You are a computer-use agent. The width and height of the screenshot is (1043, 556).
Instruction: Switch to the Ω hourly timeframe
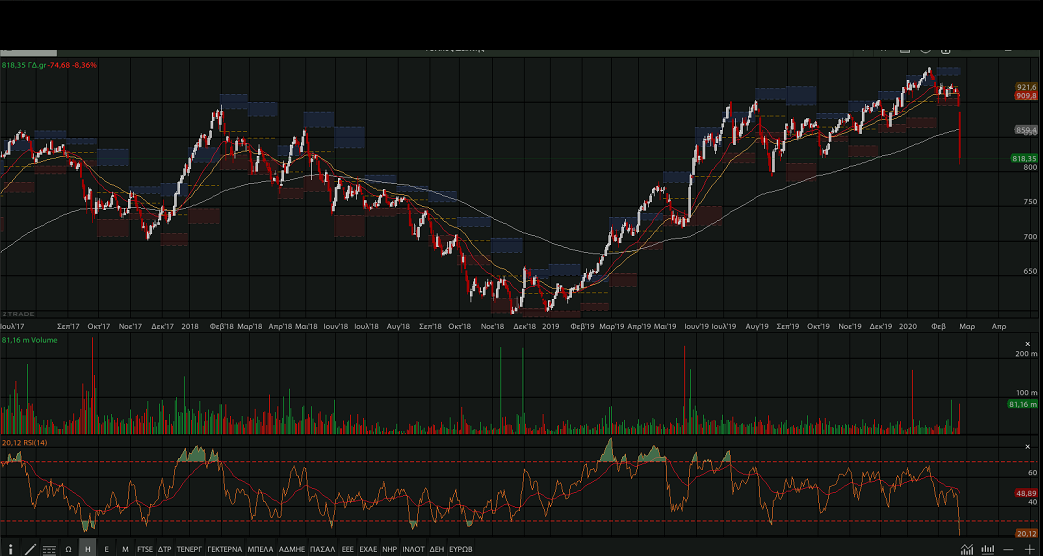click(x=68, y=549)
